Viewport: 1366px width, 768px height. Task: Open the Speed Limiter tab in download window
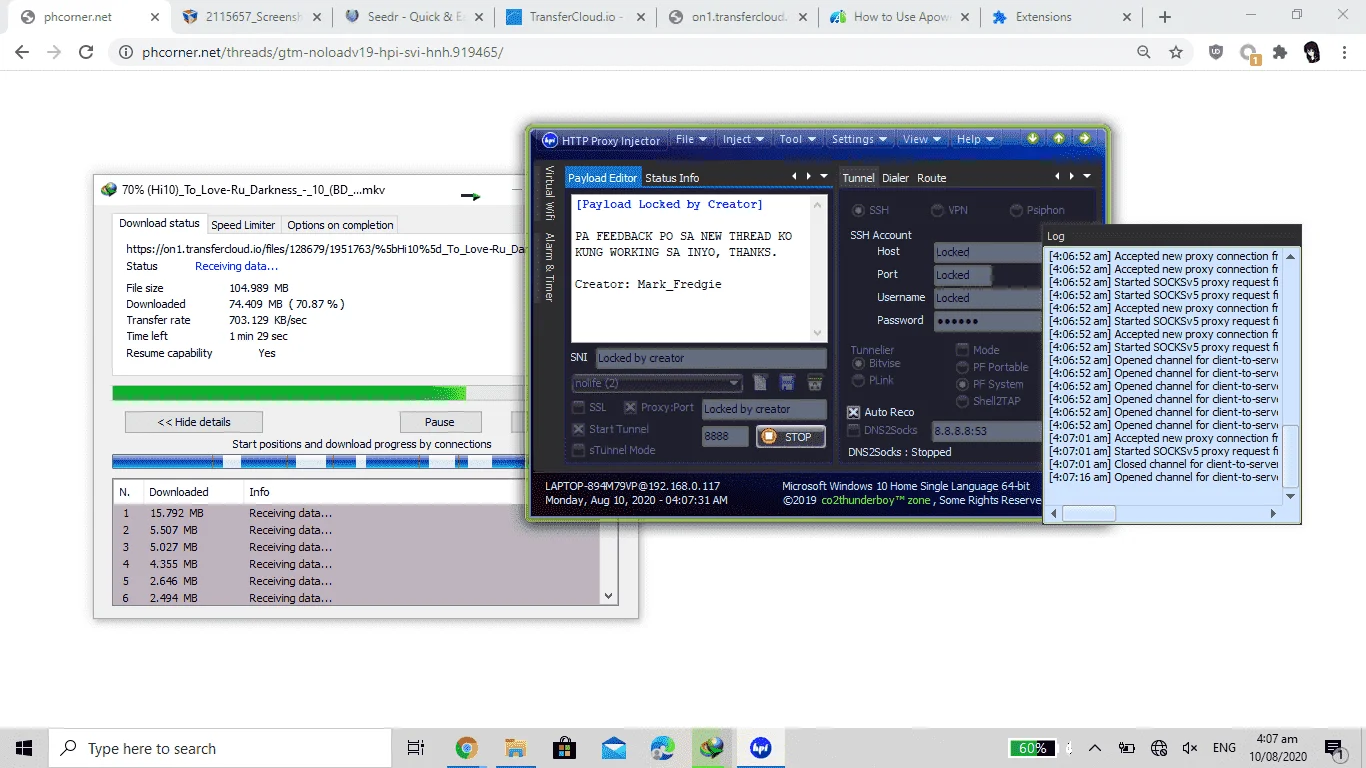[243, 225]
